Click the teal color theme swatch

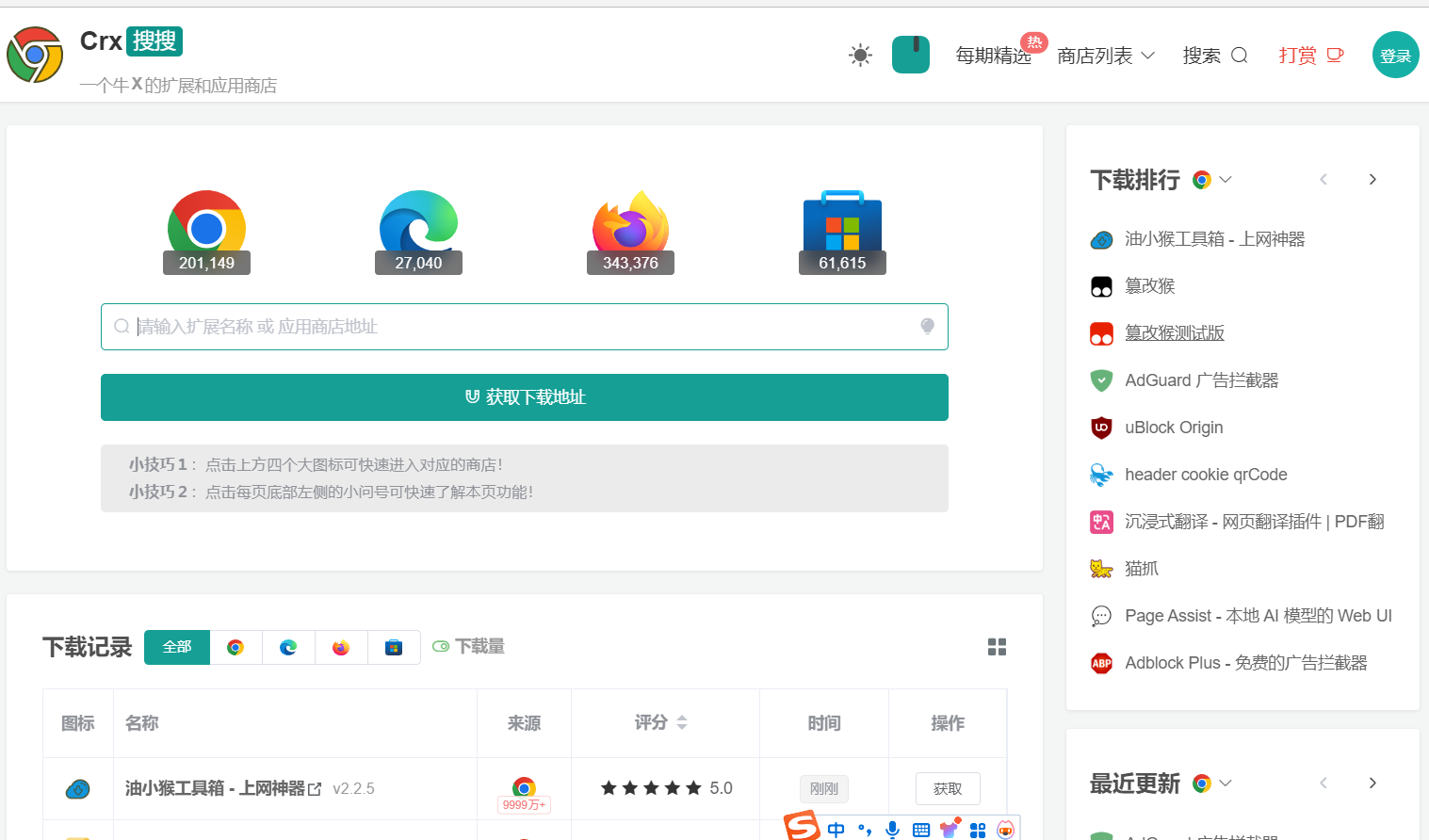[910, 55]
